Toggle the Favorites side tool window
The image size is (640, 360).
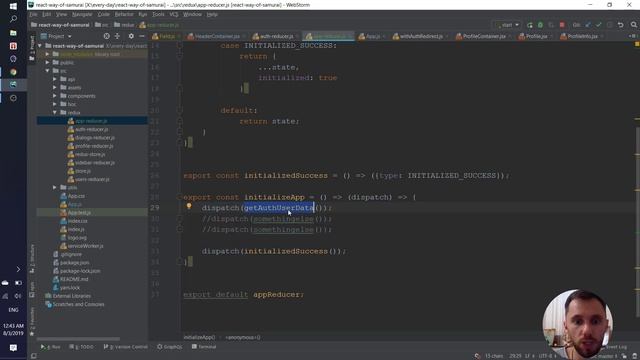point(32,321)
